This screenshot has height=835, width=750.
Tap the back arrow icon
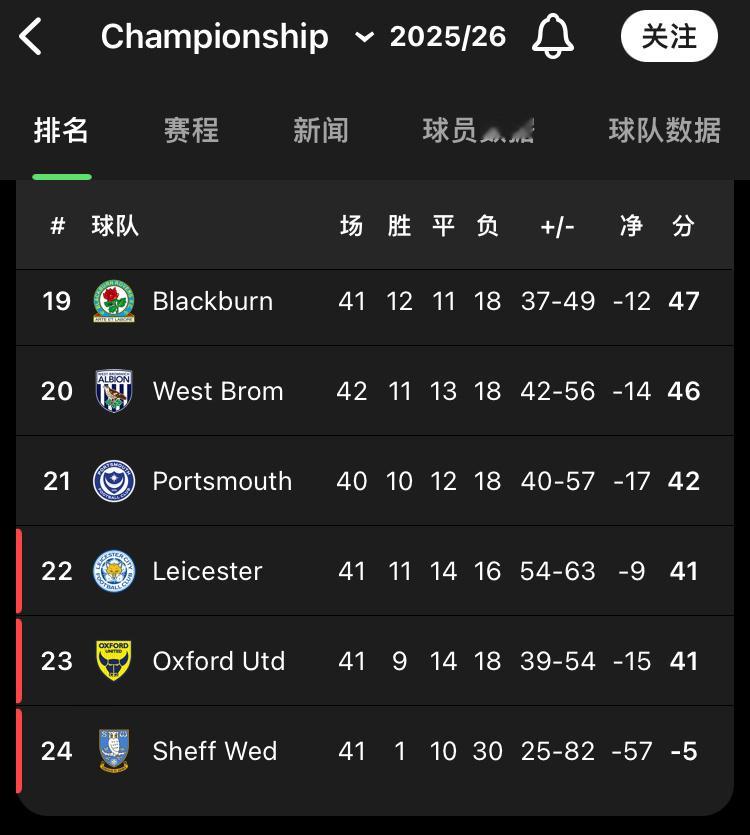[32, 38]
